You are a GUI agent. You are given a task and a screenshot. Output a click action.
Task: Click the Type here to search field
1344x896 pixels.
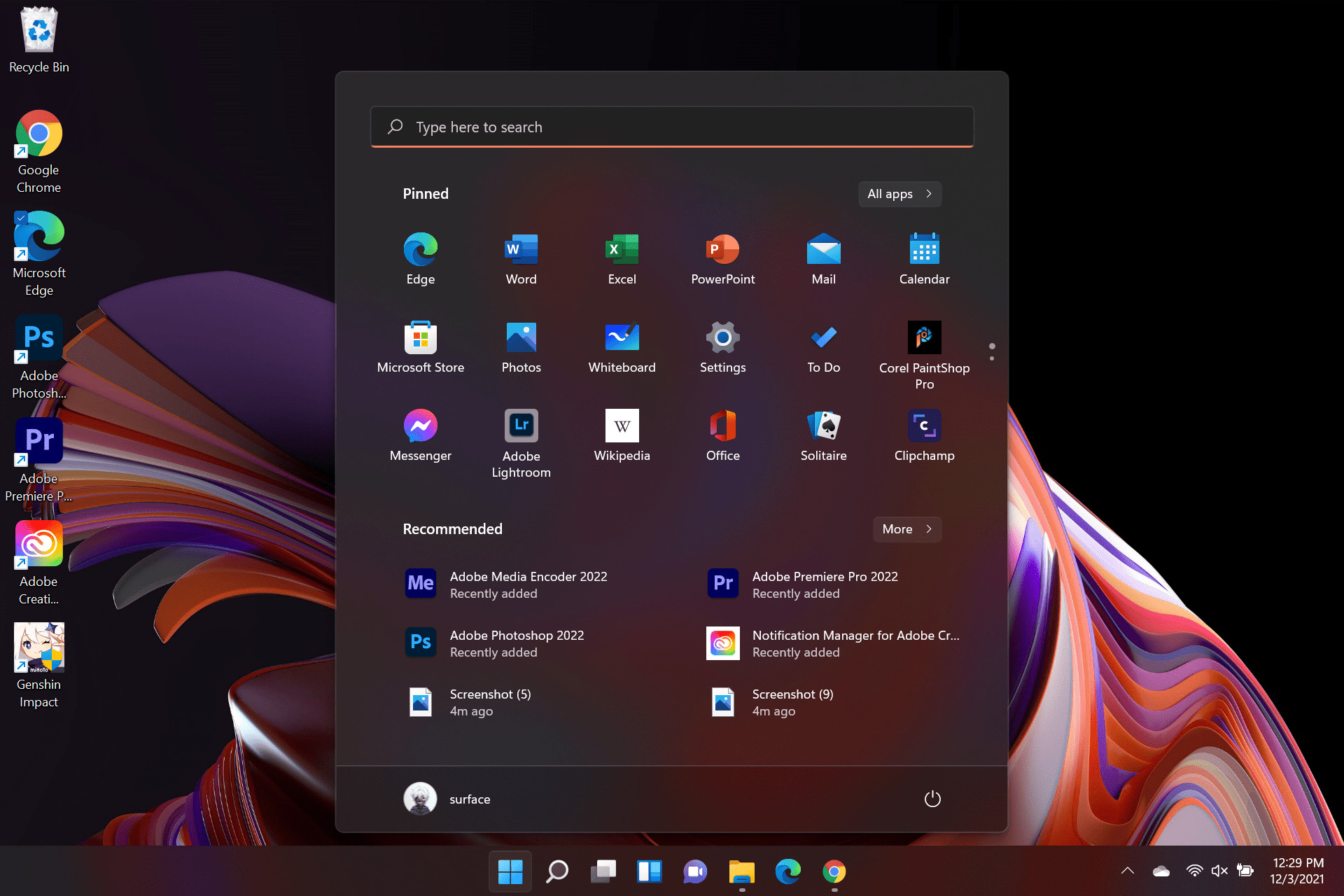pyautogui.click(x=672, y=127)
